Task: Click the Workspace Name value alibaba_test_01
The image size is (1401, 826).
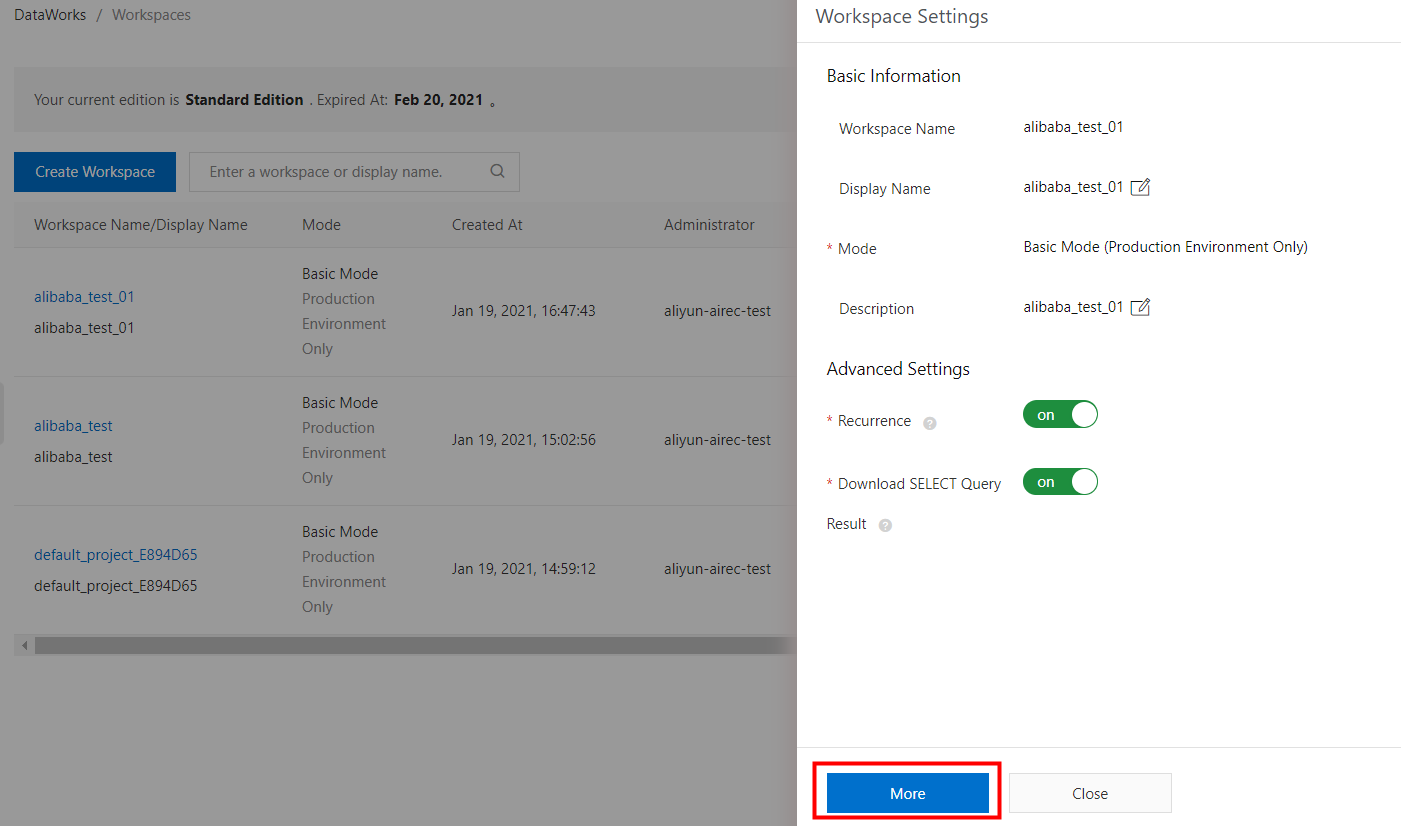Action: tap(1073, 127)
